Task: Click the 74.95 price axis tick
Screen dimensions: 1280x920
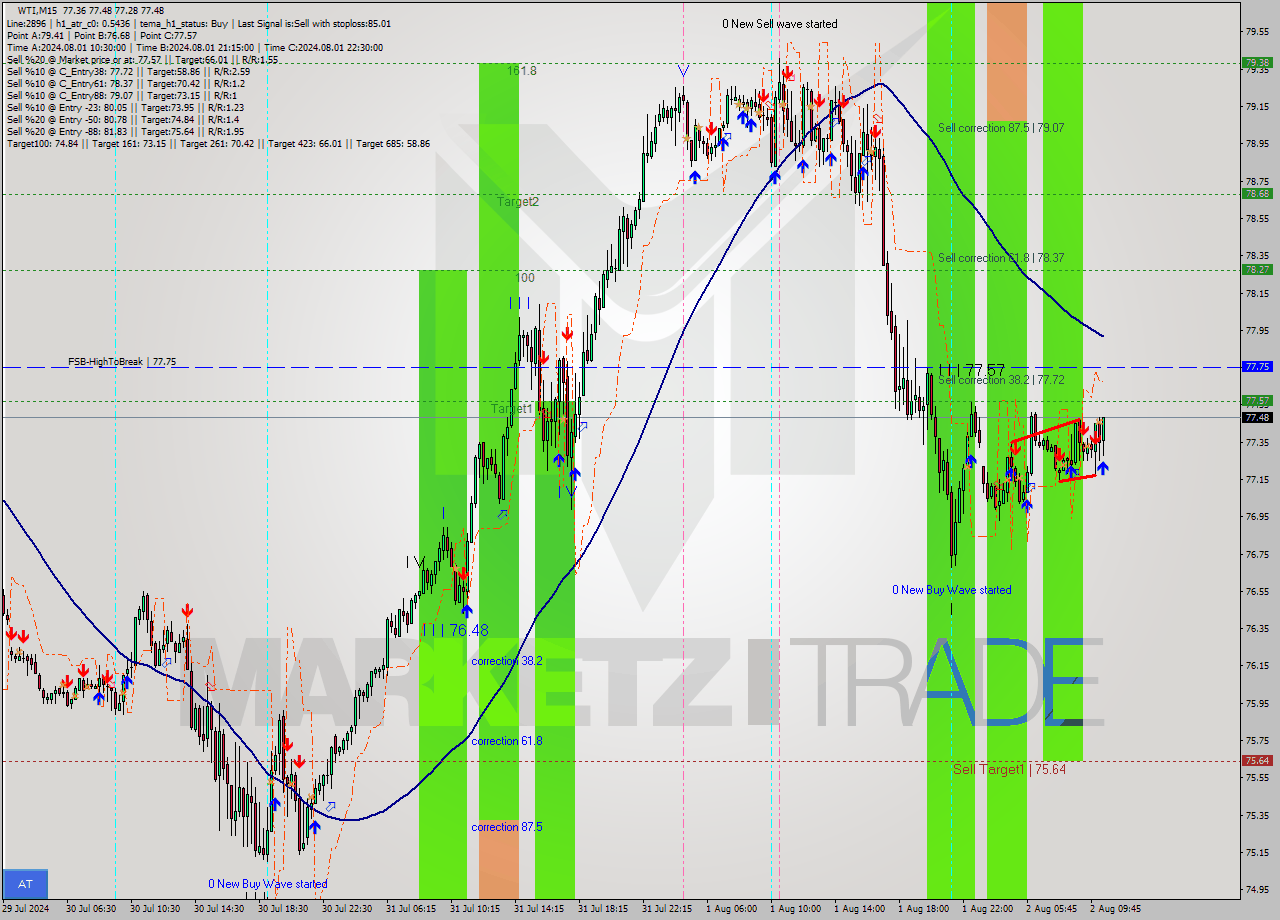Action: point(1257,889)
